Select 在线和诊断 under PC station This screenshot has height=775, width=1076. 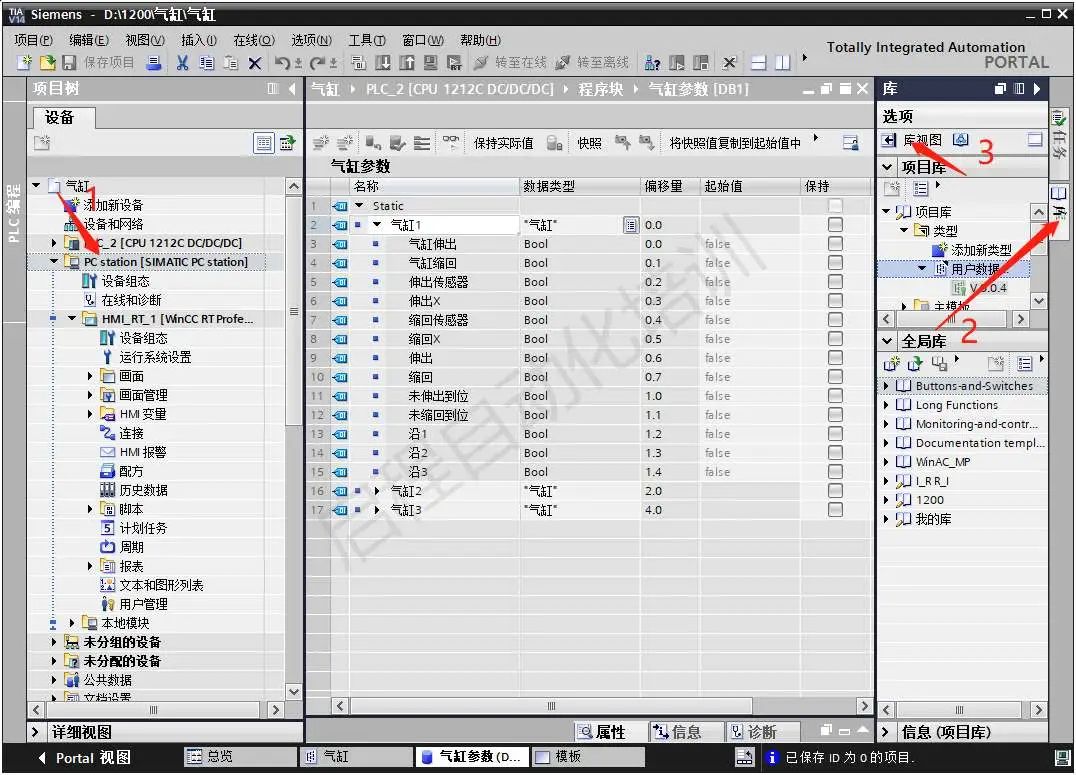[130, 300]
